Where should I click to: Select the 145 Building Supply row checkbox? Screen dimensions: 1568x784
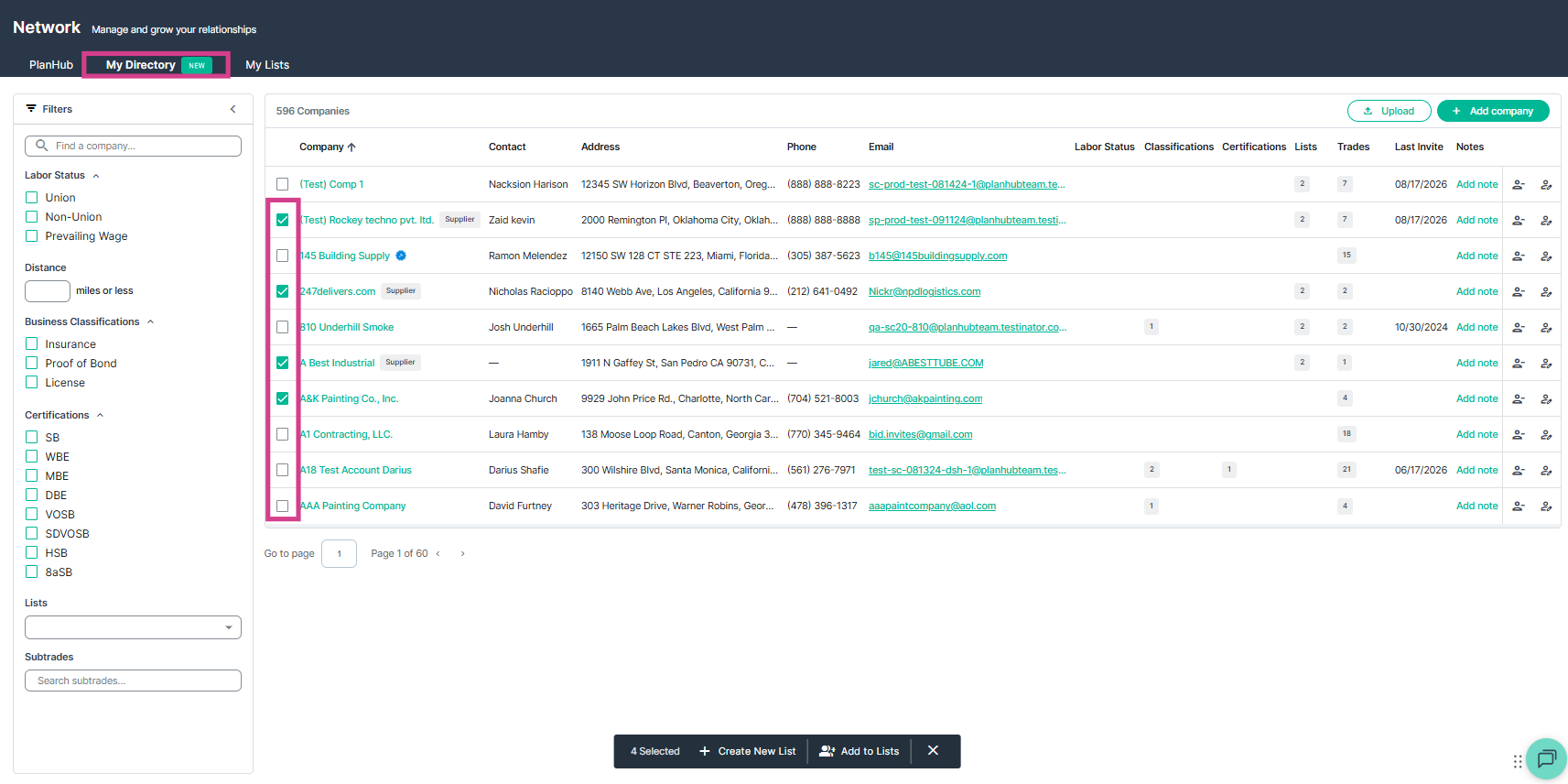coord(282,256)
